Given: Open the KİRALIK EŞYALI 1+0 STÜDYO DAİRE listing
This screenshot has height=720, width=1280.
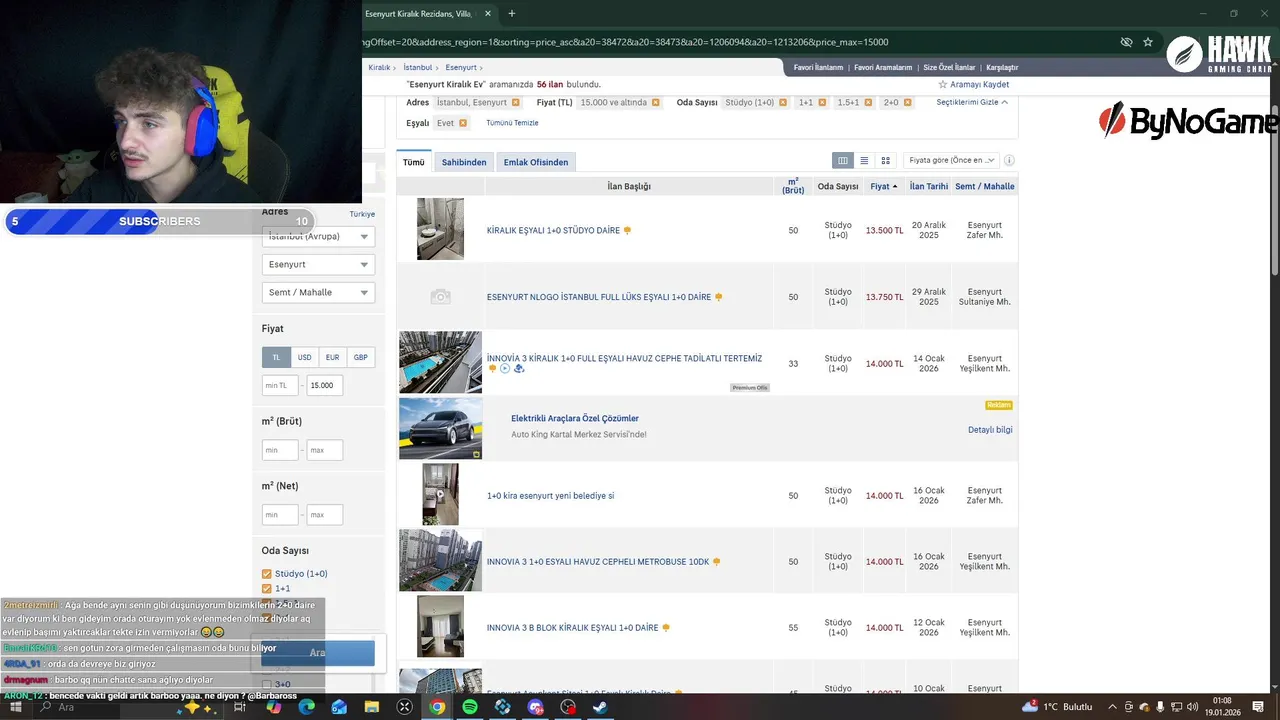Looking at the screenshot, I should [x=553, y=231].
